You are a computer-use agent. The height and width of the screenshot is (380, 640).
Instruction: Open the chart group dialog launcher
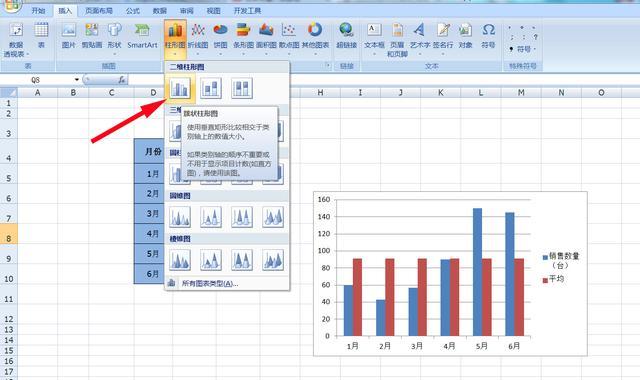pyautogui.click(x=328, y=65)
